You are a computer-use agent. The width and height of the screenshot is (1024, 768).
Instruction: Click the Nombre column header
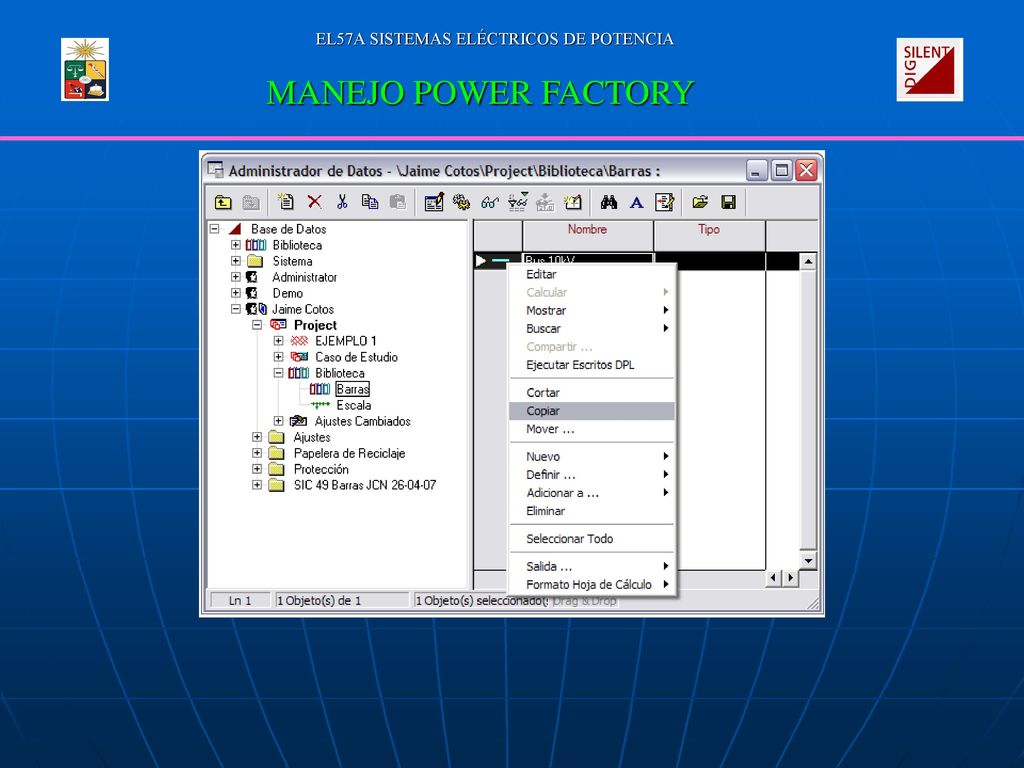click(x=588, y=236)
